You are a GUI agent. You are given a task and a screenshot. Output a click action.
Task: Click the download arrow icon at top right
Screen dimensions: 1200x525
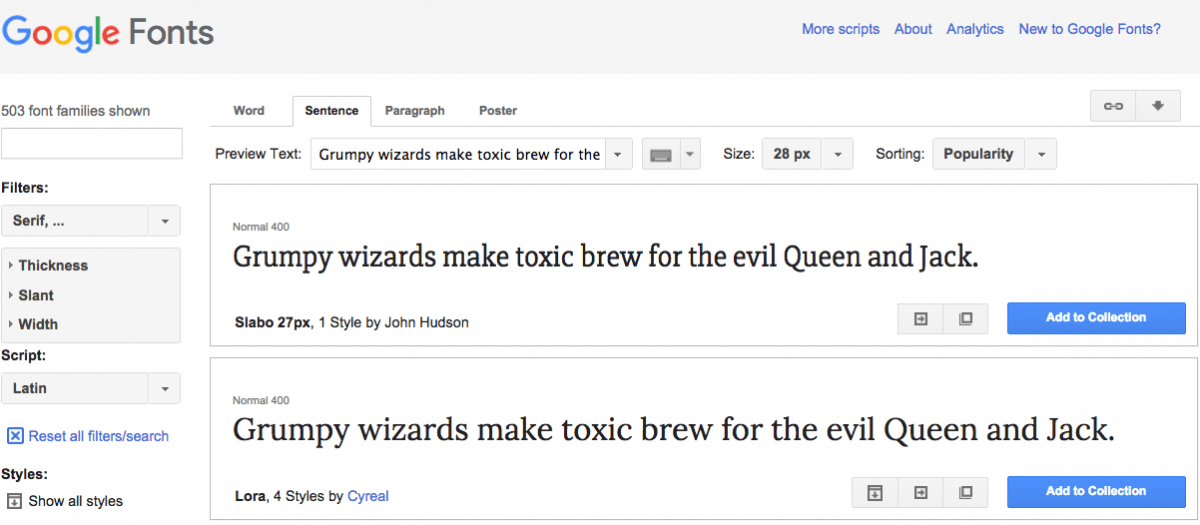pyautogui.click(x=1158, y=106)
